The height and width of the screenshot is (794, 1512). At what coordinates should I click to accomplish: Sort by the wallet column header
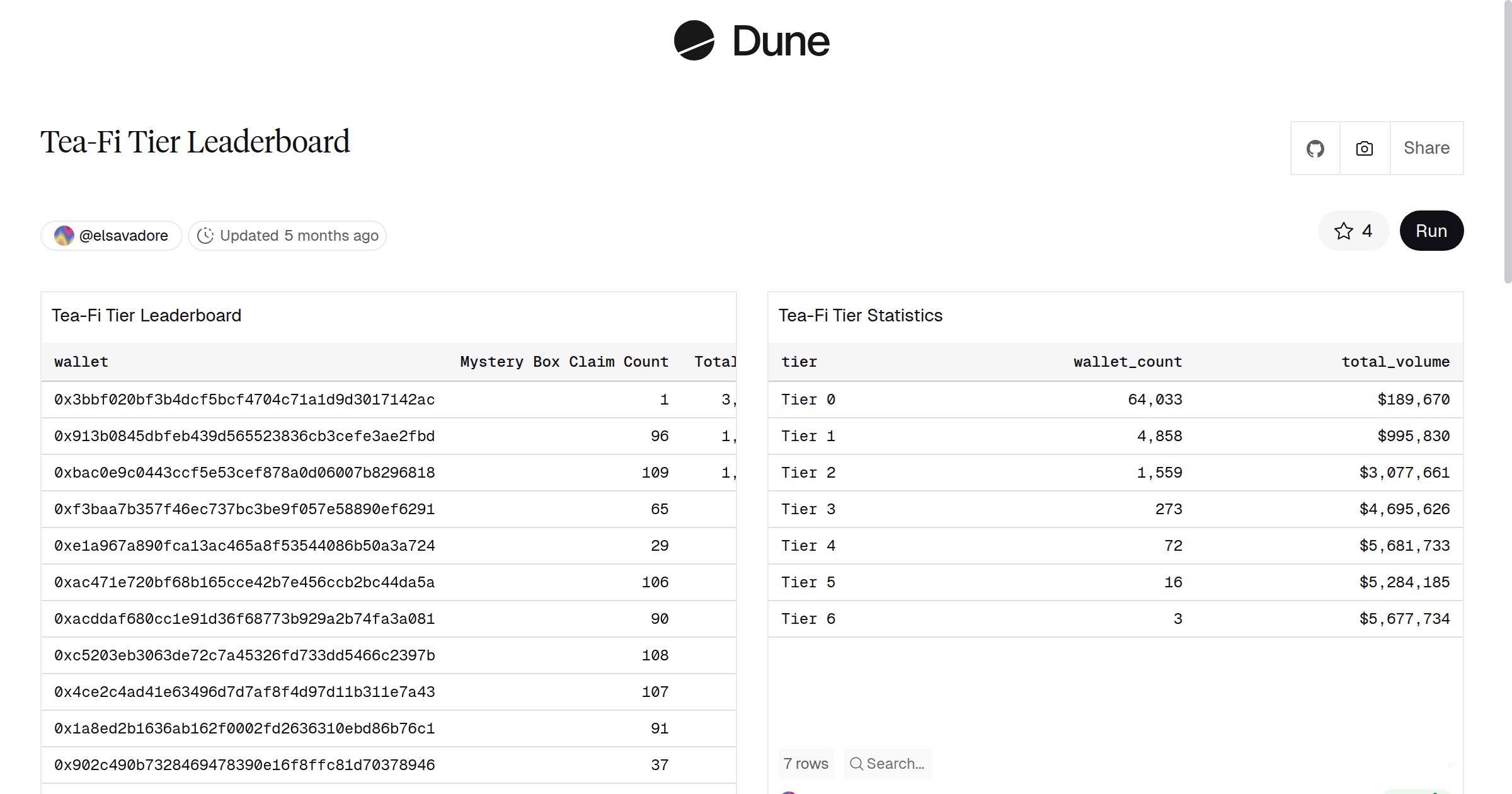point(81,362)
